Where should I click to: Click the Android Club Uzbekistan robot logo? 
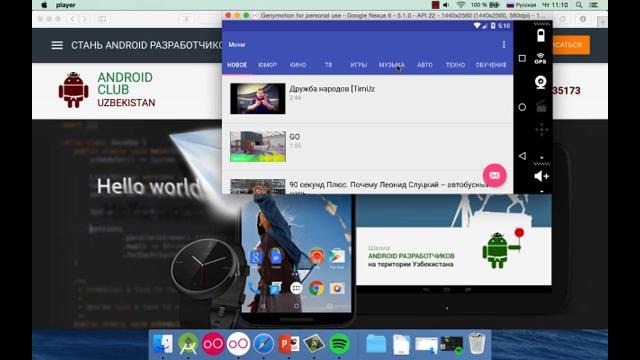(x=73, y=90)
